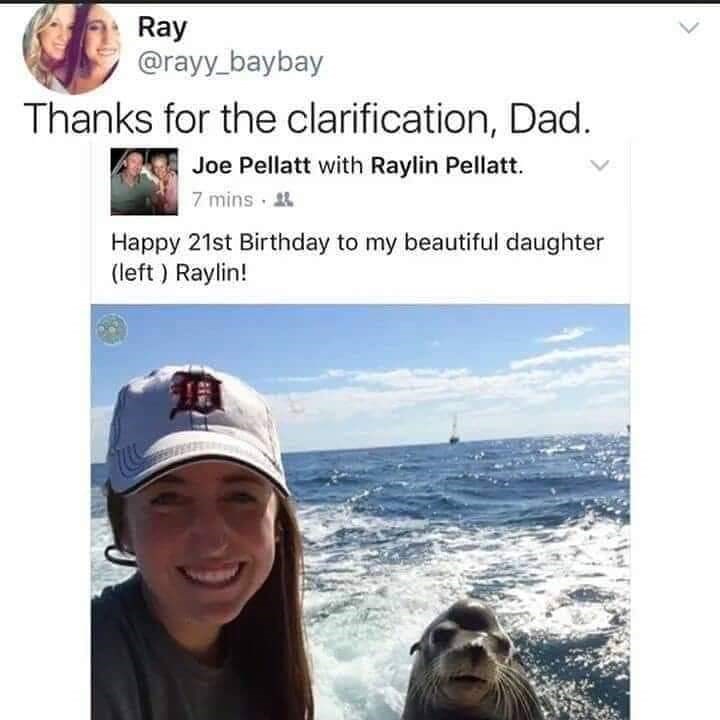The height and width of the screenshot is (720, 720).
Task: Expand the tweet options chevron beside Ray
Action: (x=689, y=28)
